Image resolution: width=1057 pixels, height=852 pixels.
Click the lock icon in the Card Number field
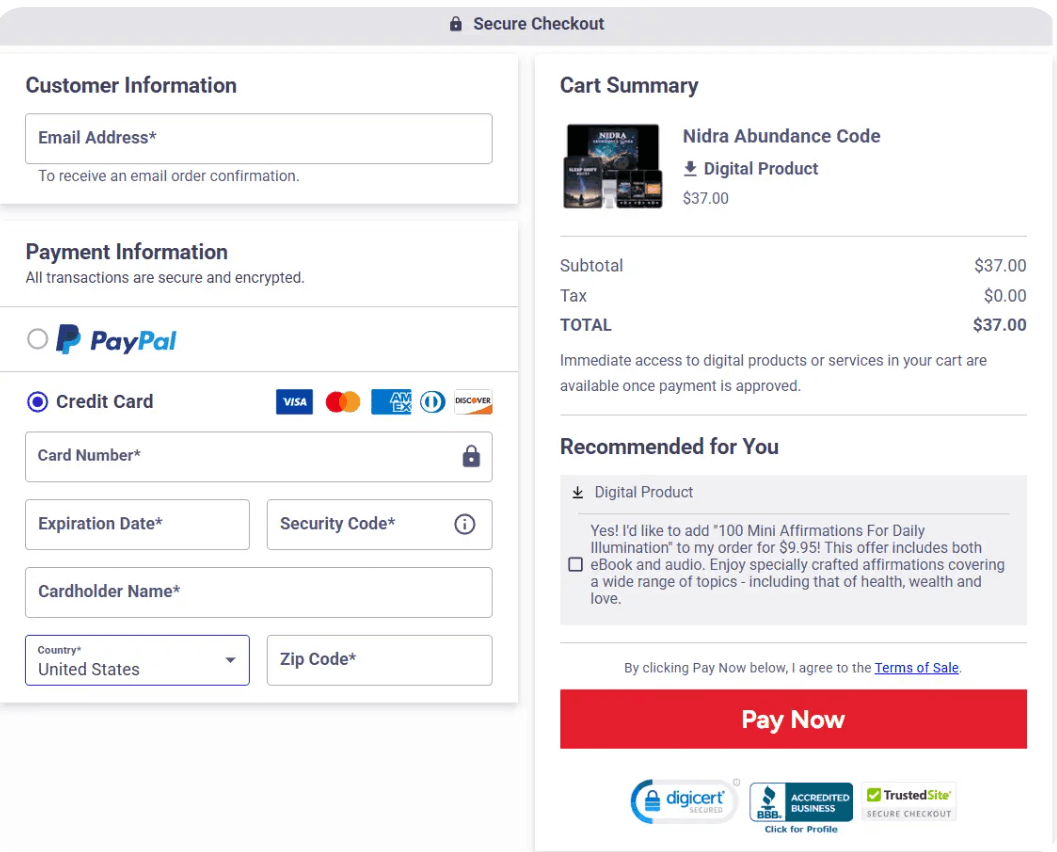pyautogui.click(x=470, y=456)
